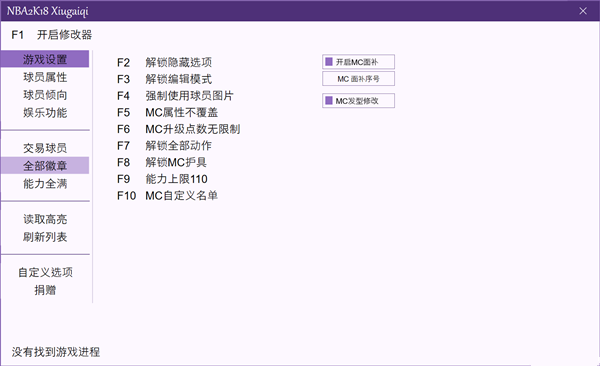The image size is (600, 366).
Task: Toggle F7 解锁全部动作
Action: click(164, 145)
